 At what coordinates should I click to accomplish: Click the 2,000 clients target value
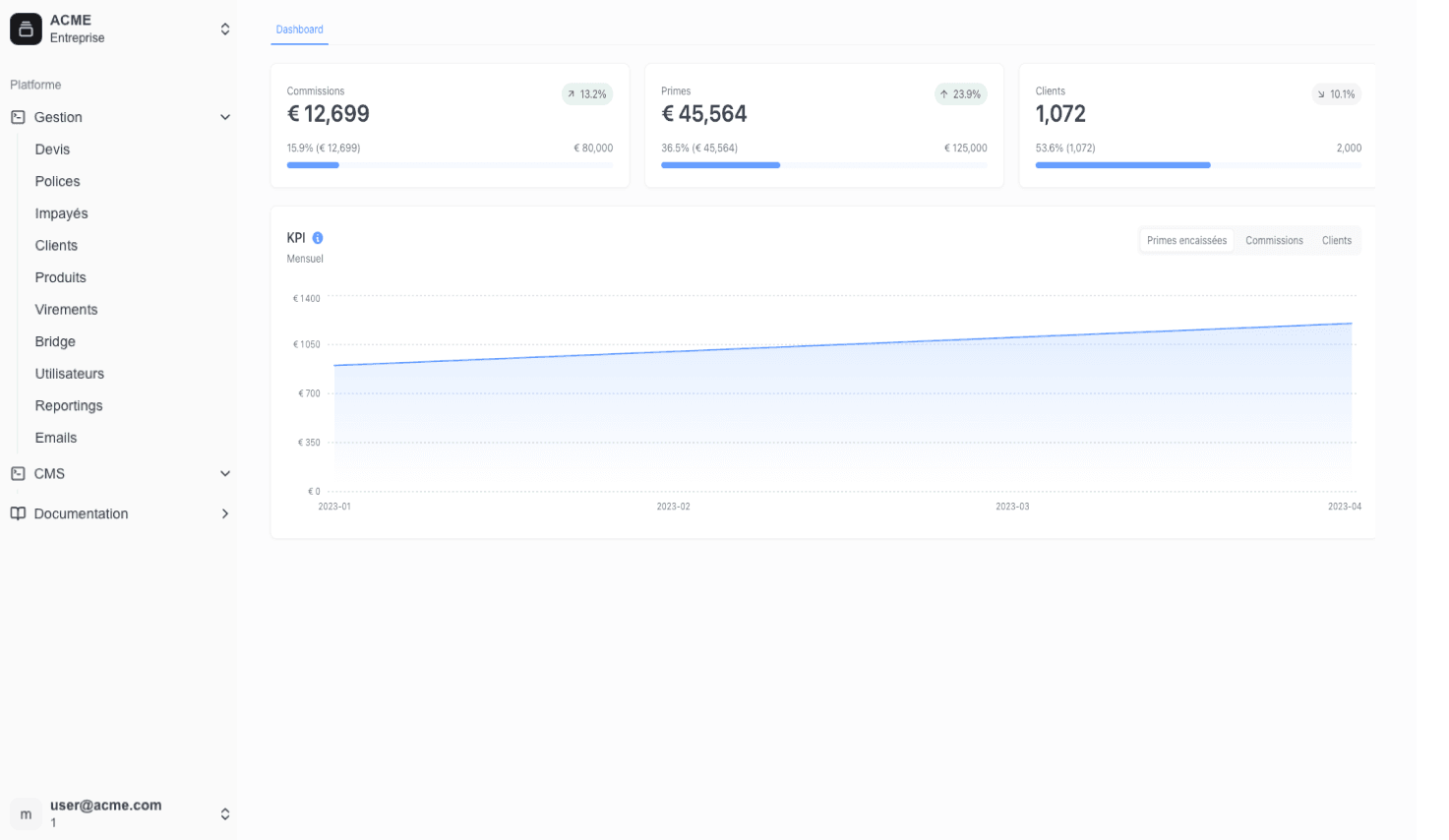point(1349,149)
